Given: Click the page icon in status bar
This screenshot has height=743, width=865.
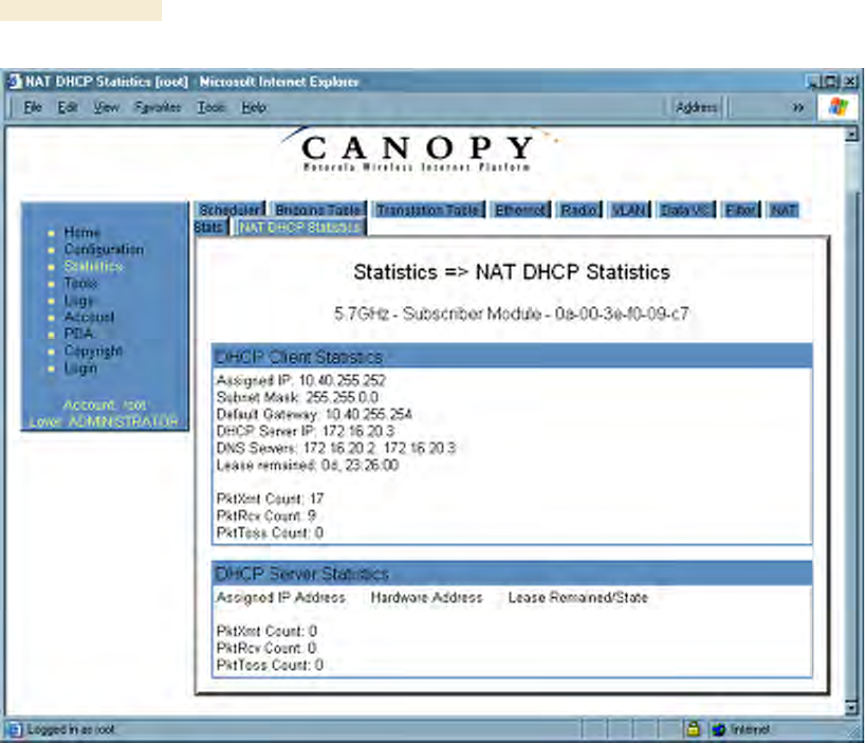Looking at the screenshot, I should tap(15, 730).
